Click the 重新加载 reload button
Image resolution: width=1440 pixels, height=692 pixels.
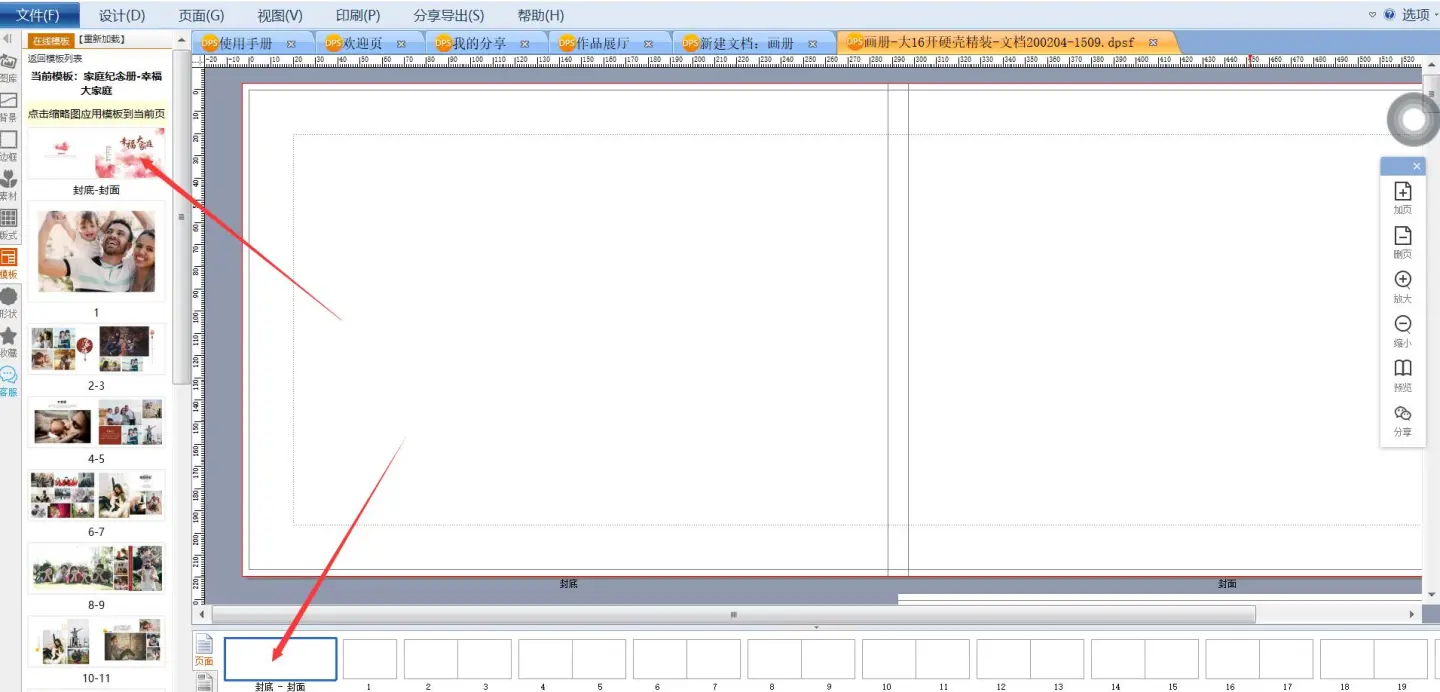tap(100, 40)
